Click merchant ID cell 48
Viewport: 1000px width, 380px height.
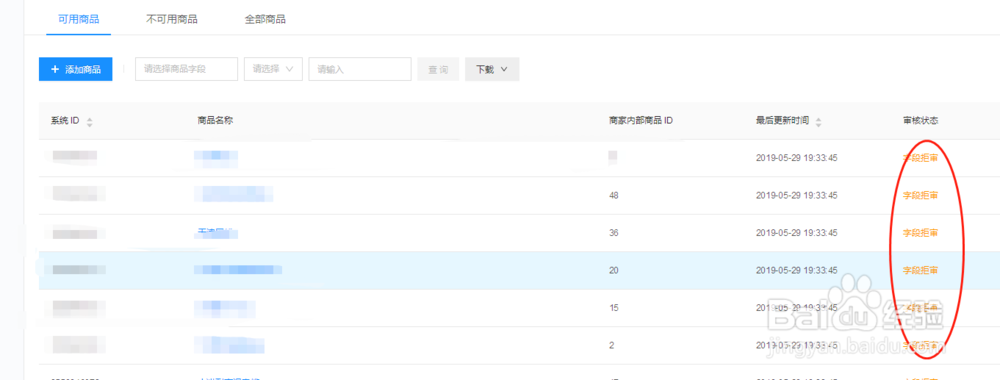(614, 195)
